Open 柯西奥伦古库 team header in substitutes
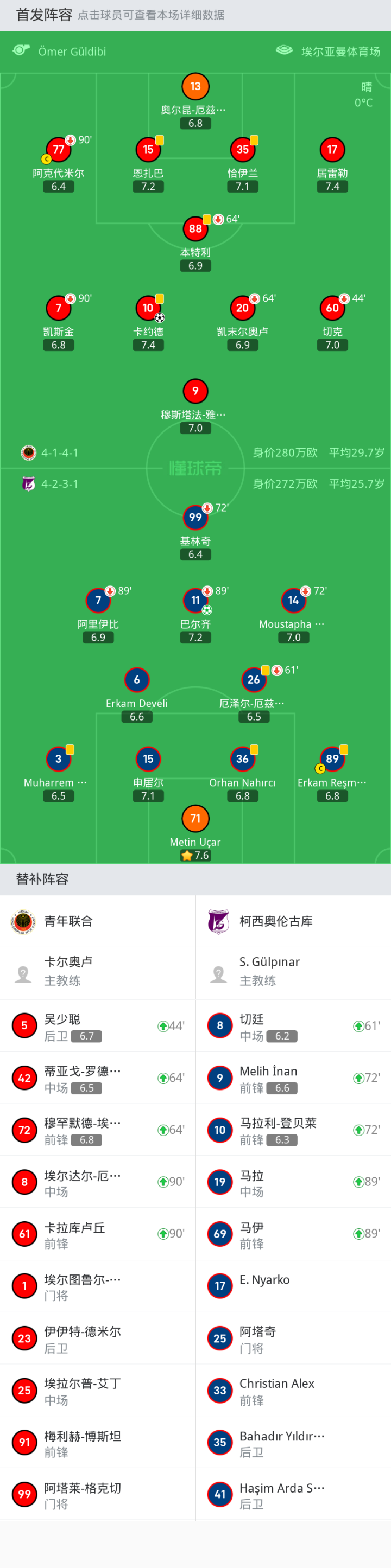The image size is (391, 1568). tap(276, 922)
